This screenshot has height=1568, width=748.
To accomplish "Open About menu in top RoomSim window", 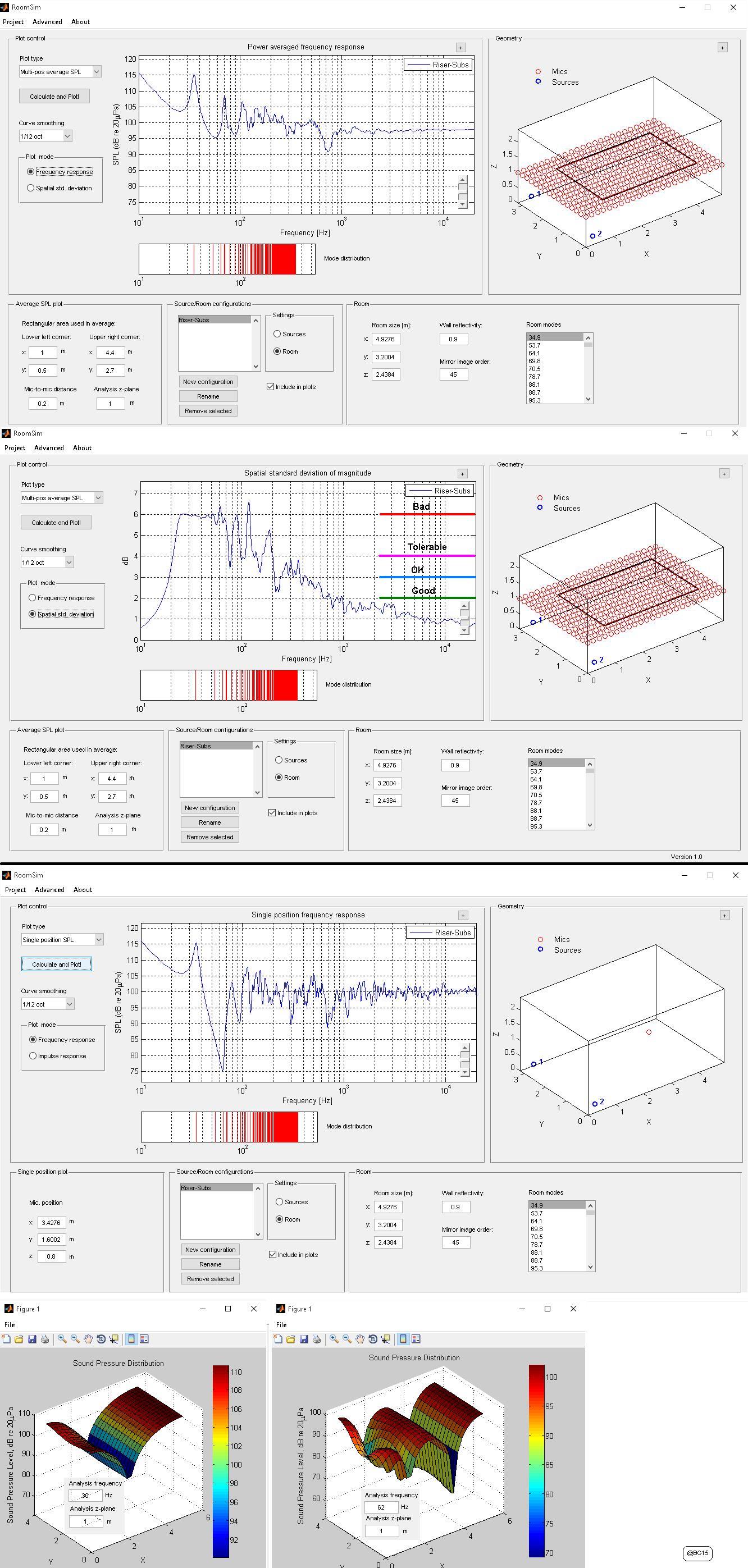I will tap(80, 22).
